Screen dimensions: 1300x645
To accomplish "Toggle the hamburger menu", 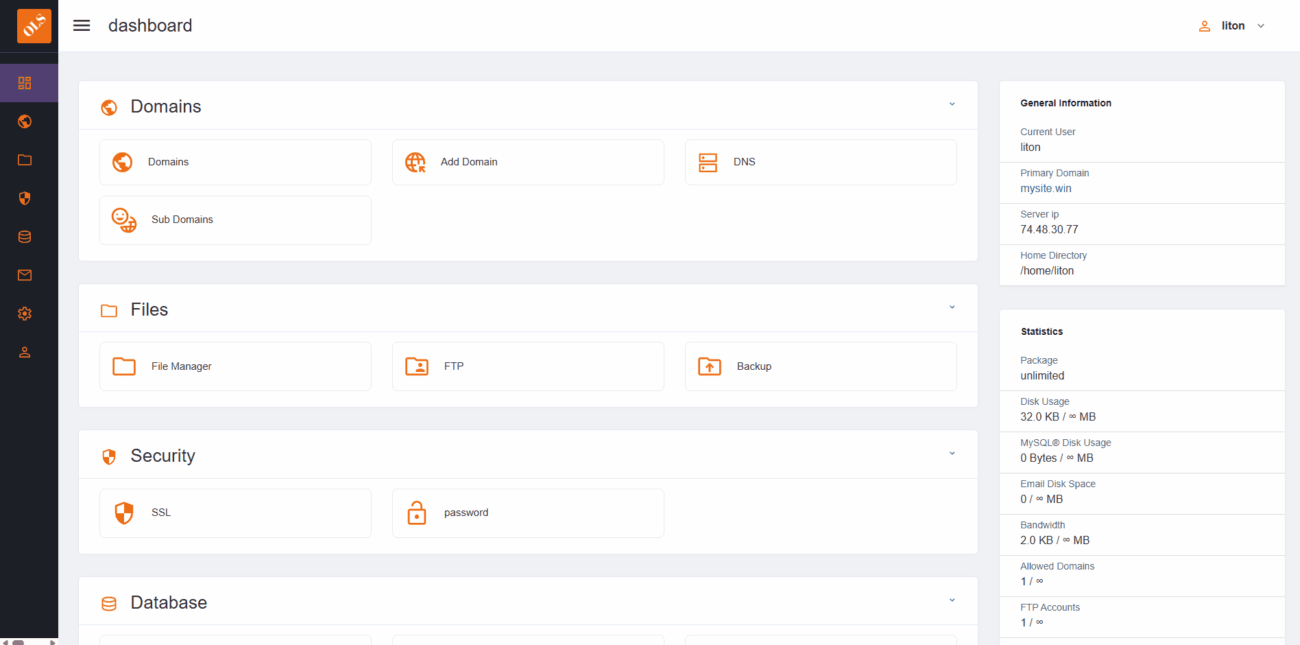I will tap(81, 25).
